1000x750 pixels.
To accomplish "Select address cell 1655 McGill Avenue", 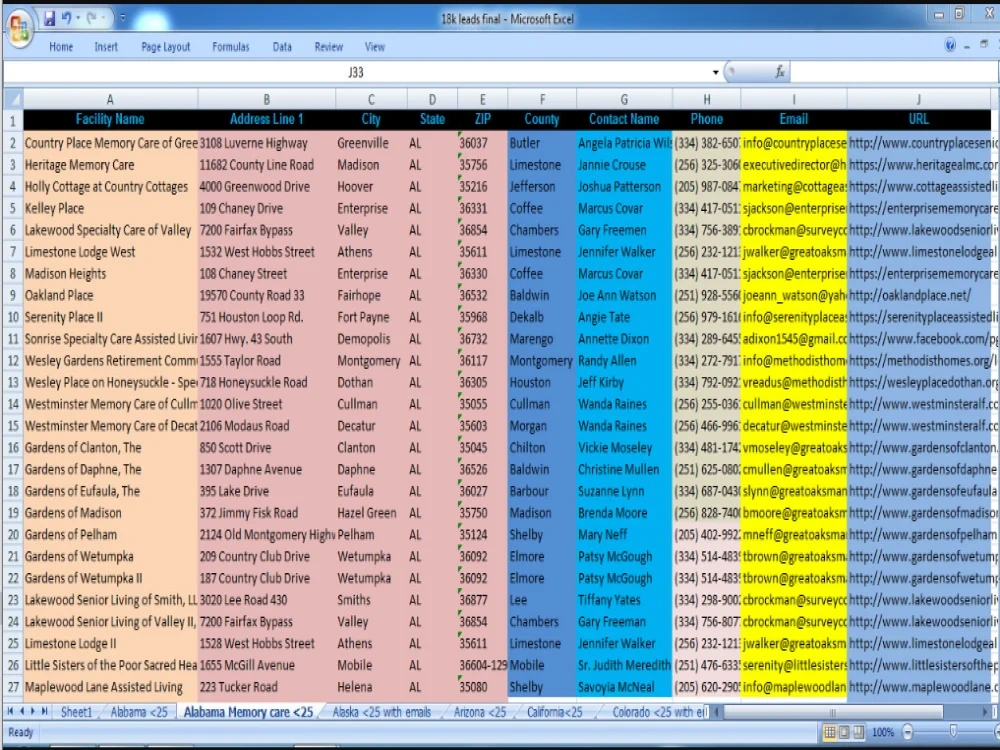I will pyautogui.click(x=267, y=666).
